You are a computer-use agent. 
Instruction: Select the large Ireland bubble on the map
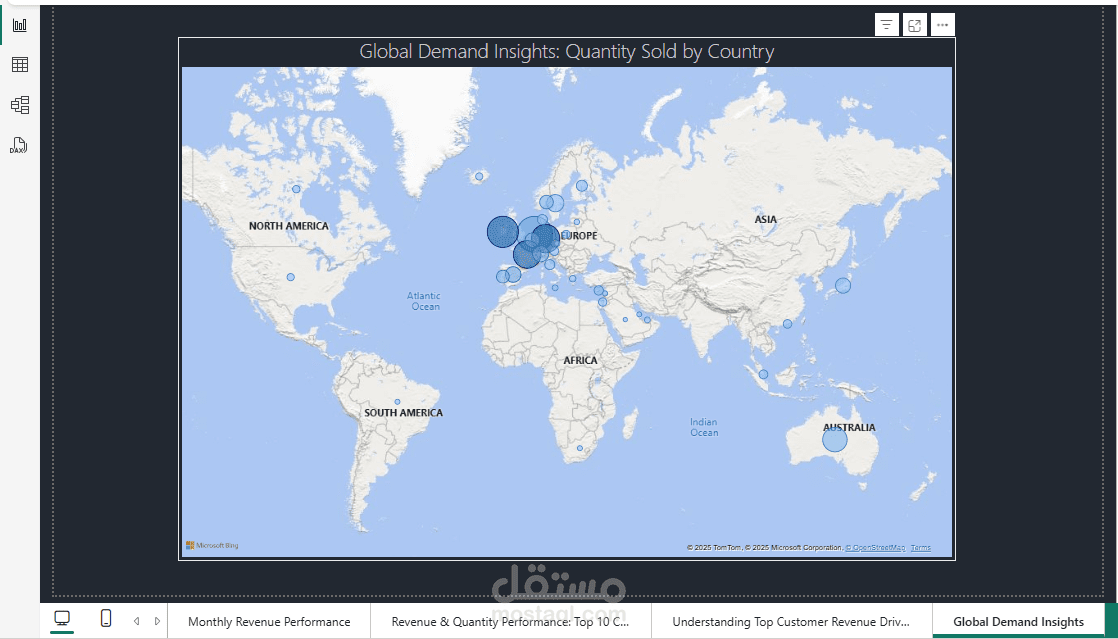503,232
